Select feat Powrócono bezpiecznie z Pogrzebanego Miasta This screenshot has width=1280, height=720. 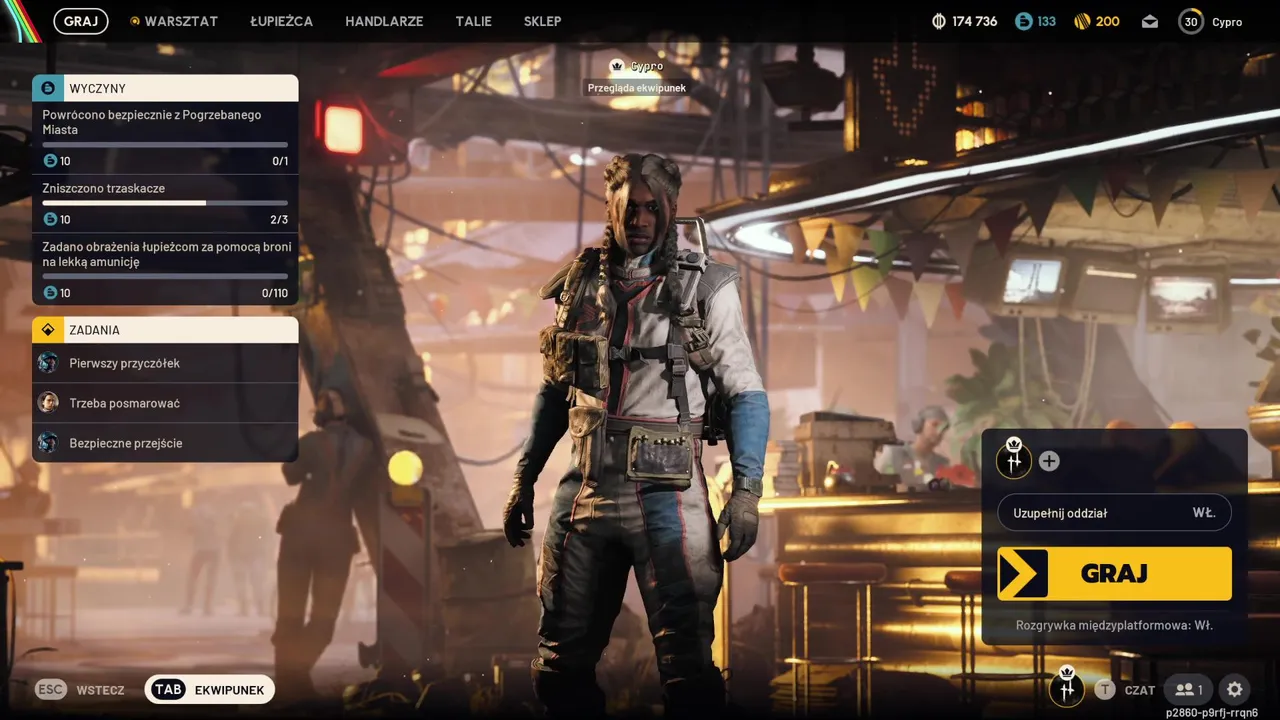click(x=165, y=138)
